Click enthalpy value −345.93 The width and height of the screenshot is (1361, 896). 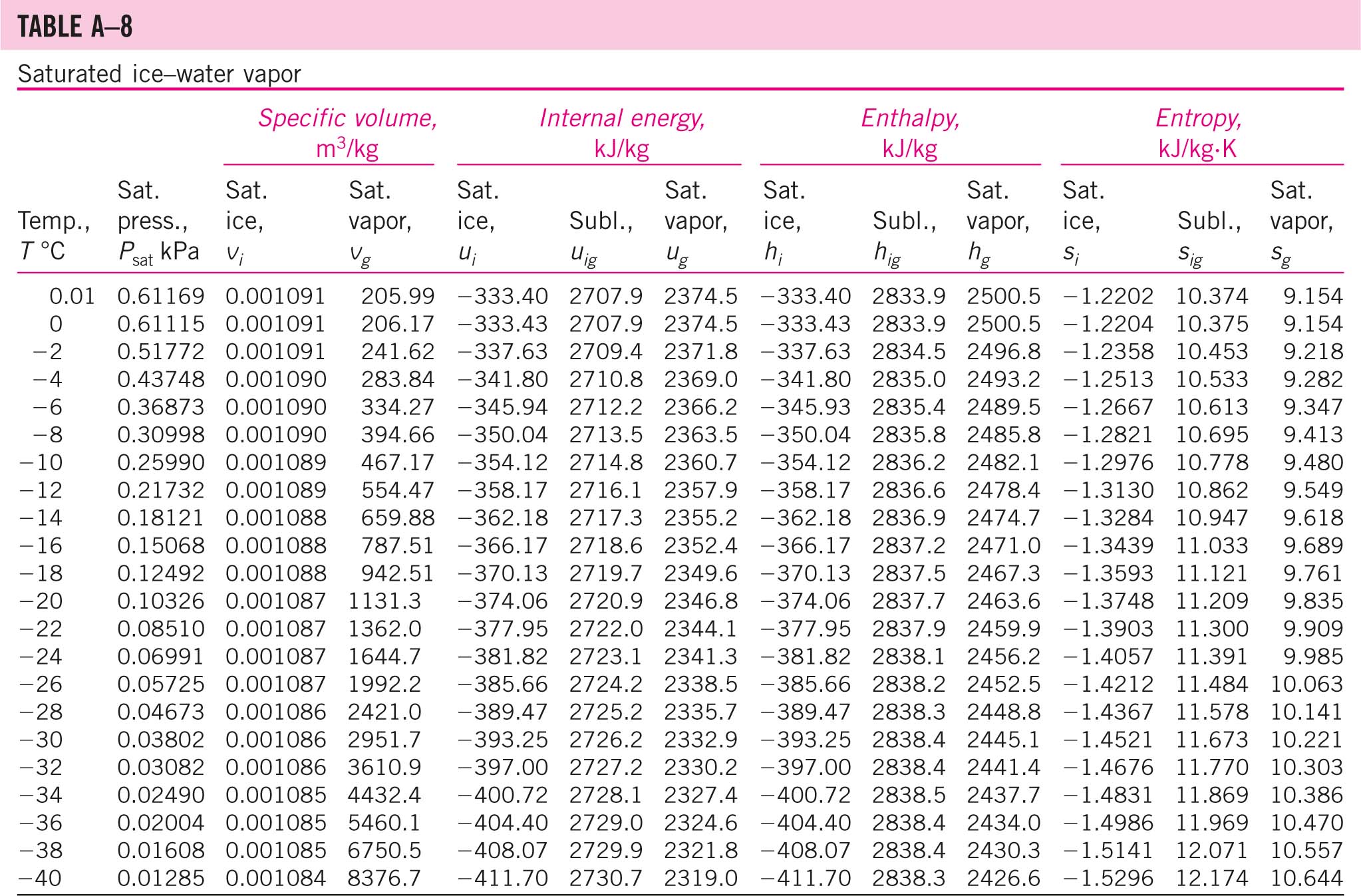(x=806, y=407)
